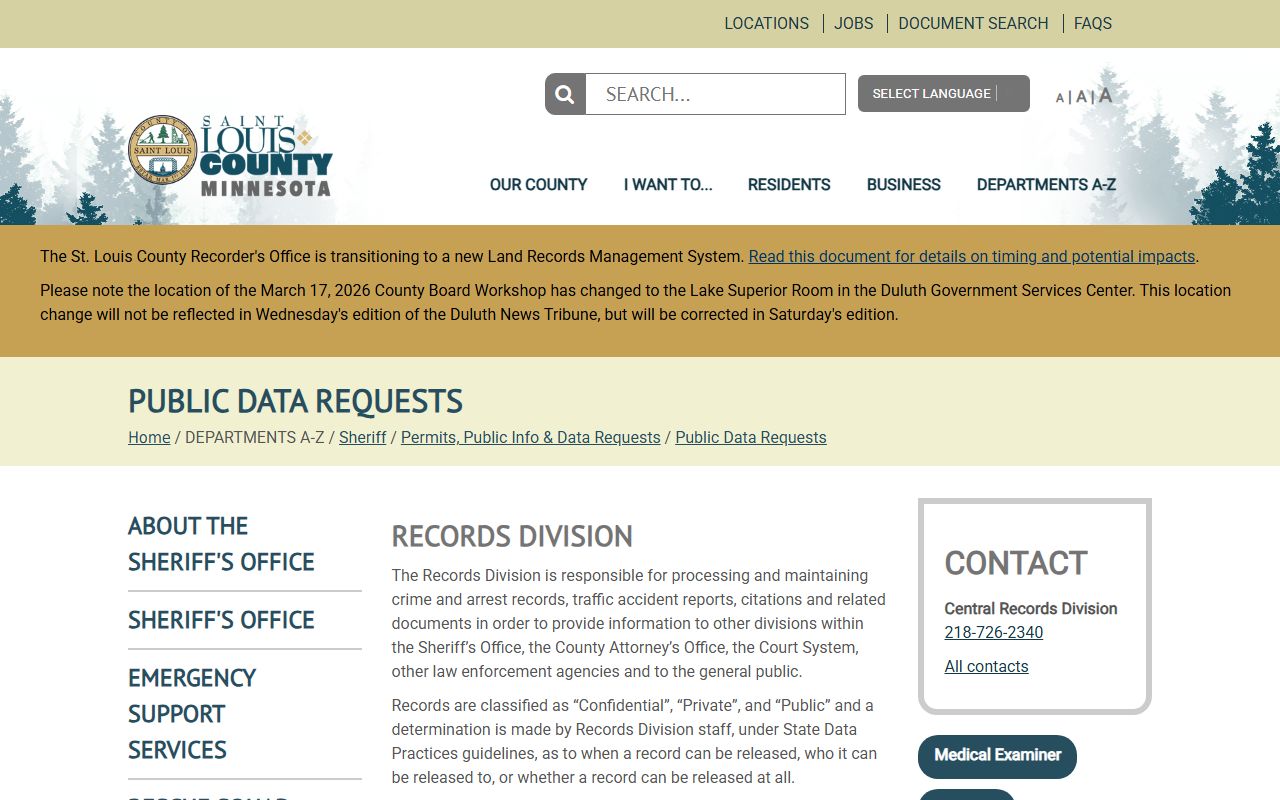Open Sheriff's Office sidebar item
1280x800 pixels.
[x=221, y=620]
